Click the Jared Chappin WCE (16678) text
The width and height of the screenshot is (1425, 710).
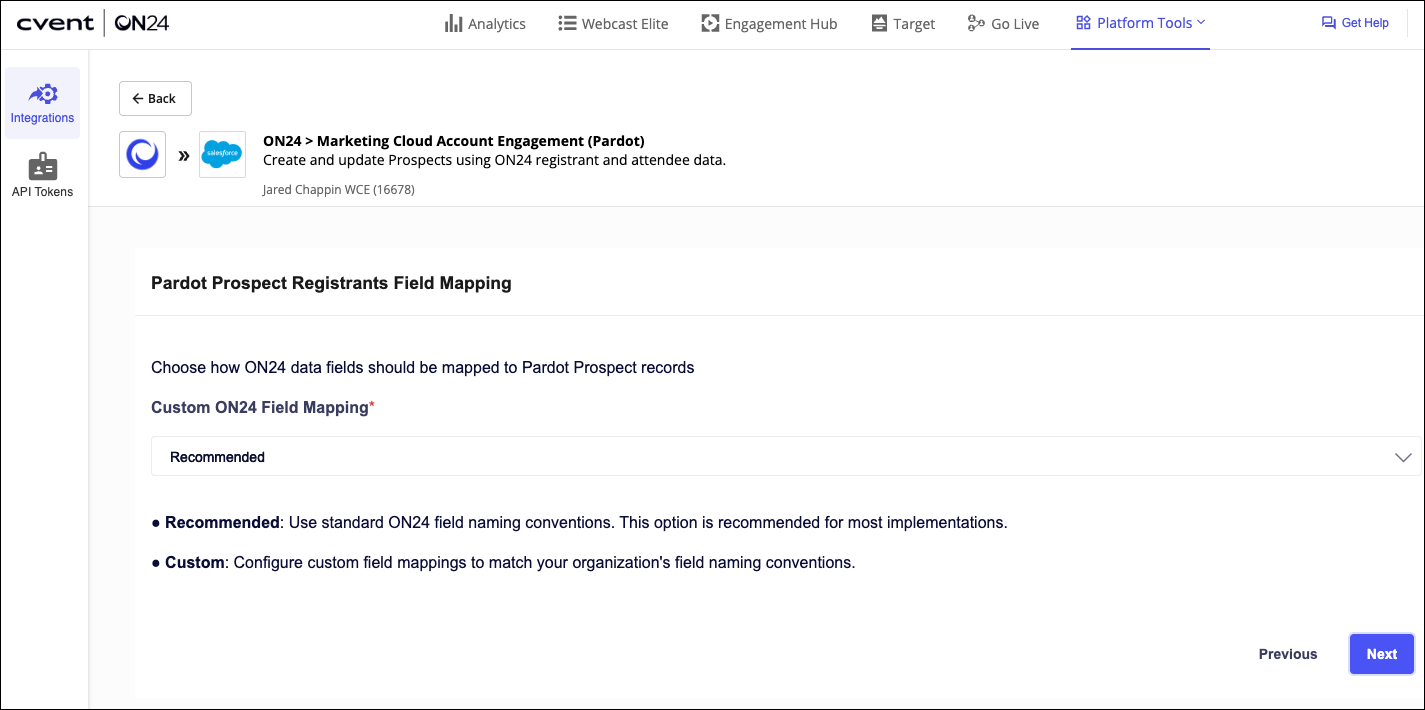tap(338, 189)
